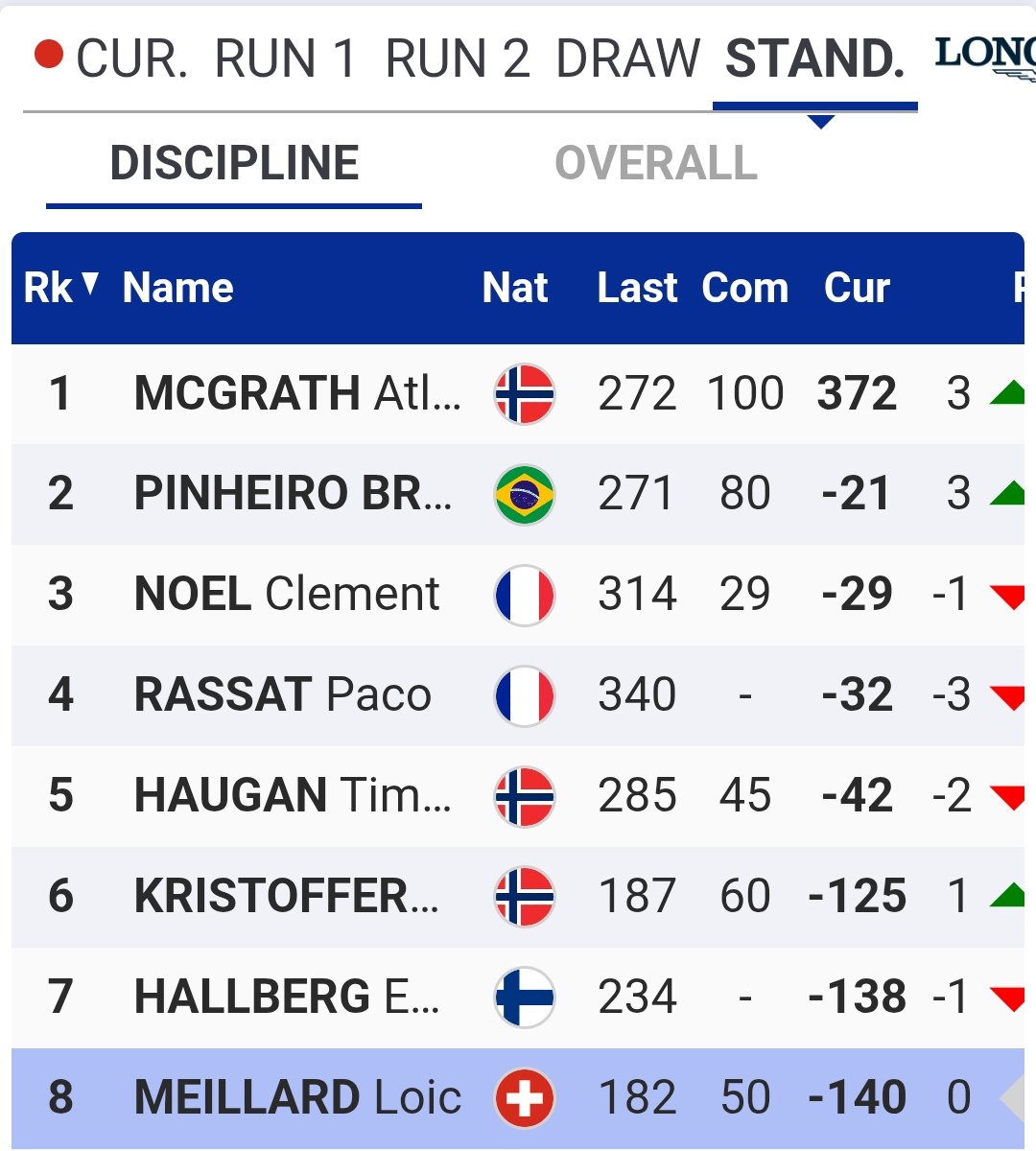Switch to the OVERALL standings tab
Screen dimensions: 1036x1151
pos(656,163)
